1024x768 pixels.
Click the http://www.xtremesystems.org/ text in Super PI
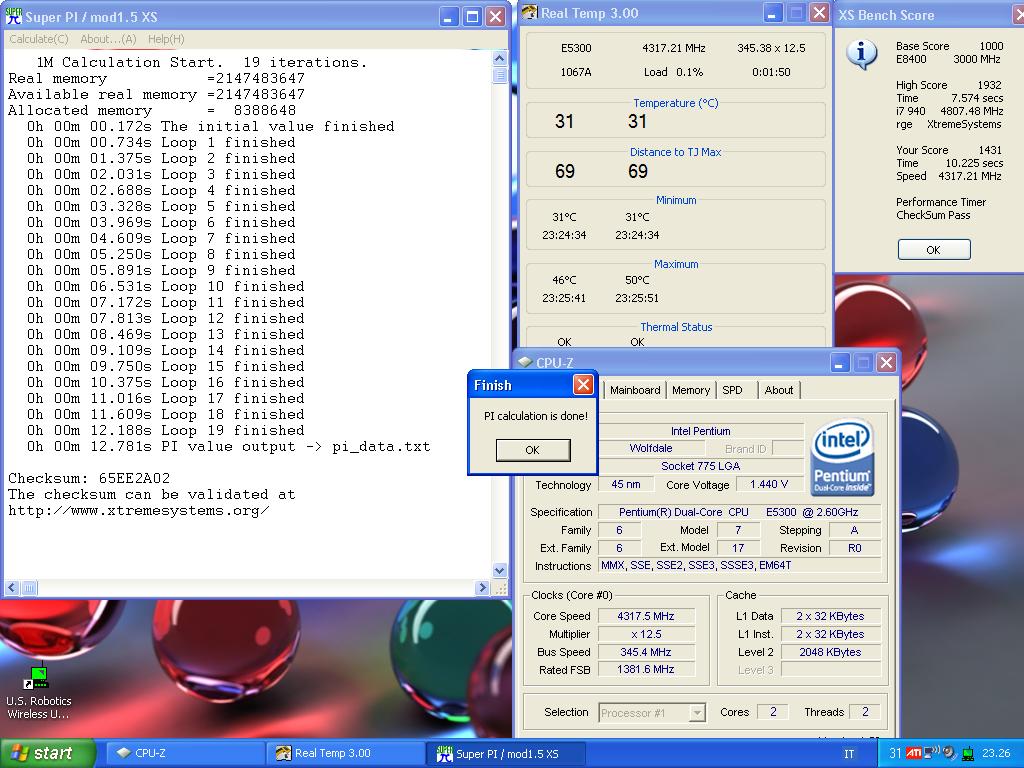(138, 511)
